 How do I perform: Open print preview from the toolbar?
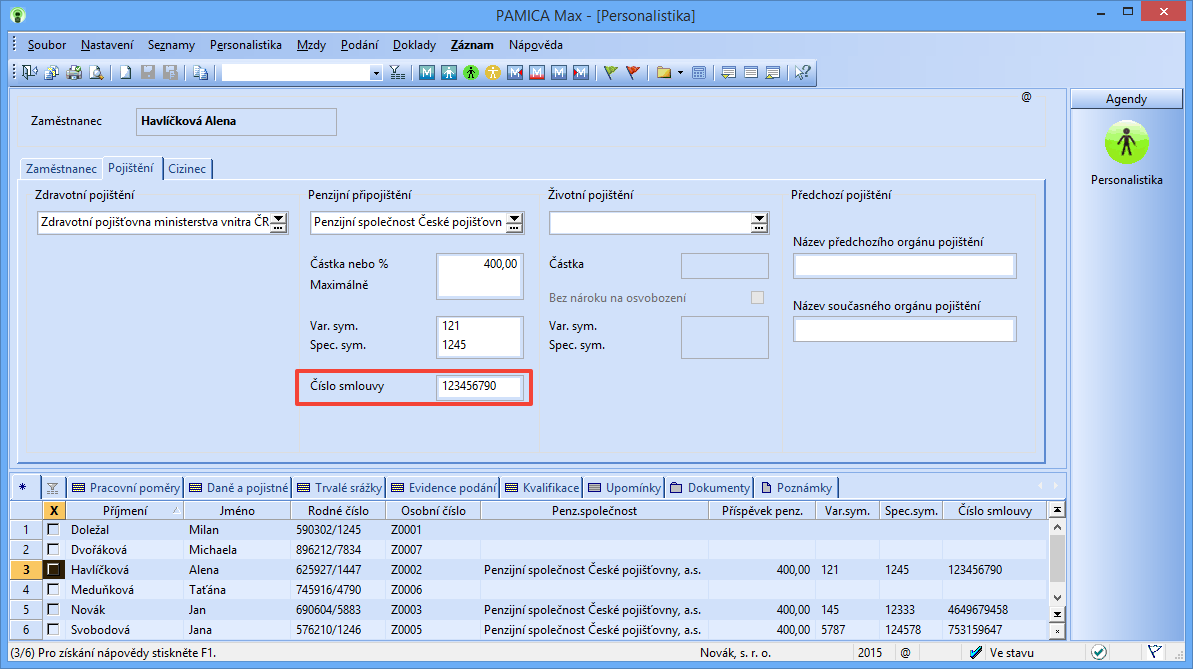point(96,72)
